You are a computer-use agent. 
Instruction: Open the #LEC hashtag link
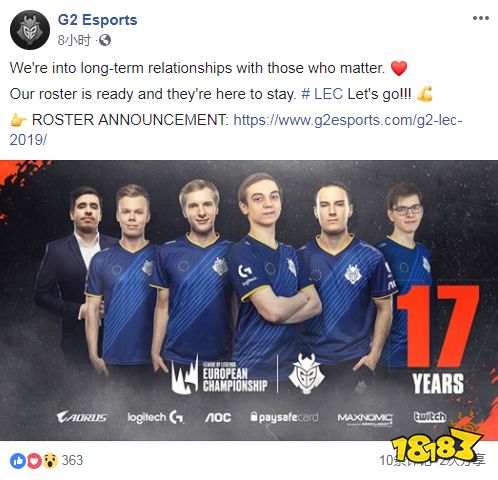point(322,94)
